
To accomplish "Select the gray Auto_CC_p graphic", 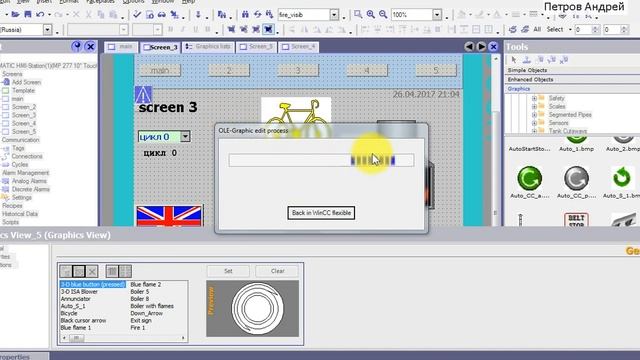I will coord(576,178).
